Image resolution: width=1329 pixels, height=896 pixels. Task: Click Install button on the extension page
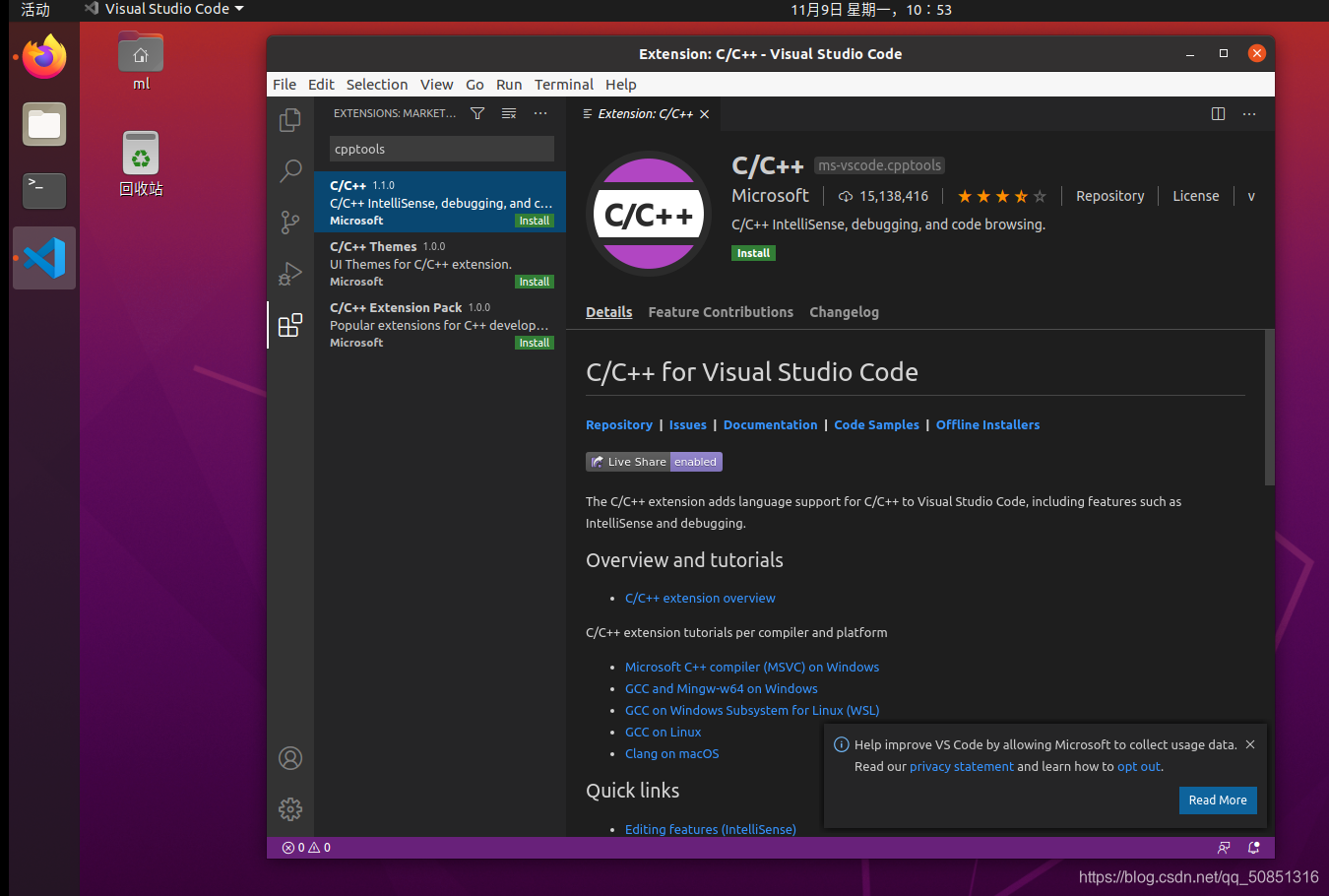pyautogui.click(x=754, y=253)
